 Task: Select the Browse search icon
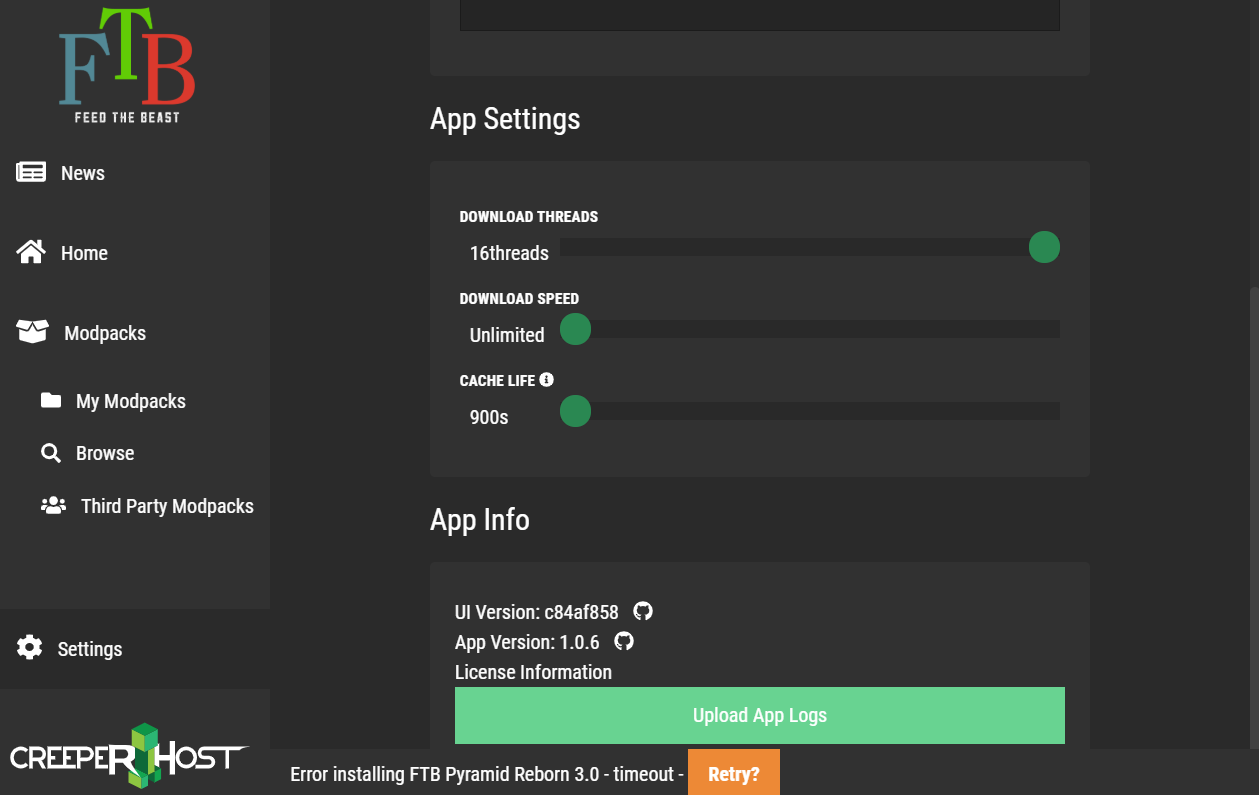coord(52,452)
